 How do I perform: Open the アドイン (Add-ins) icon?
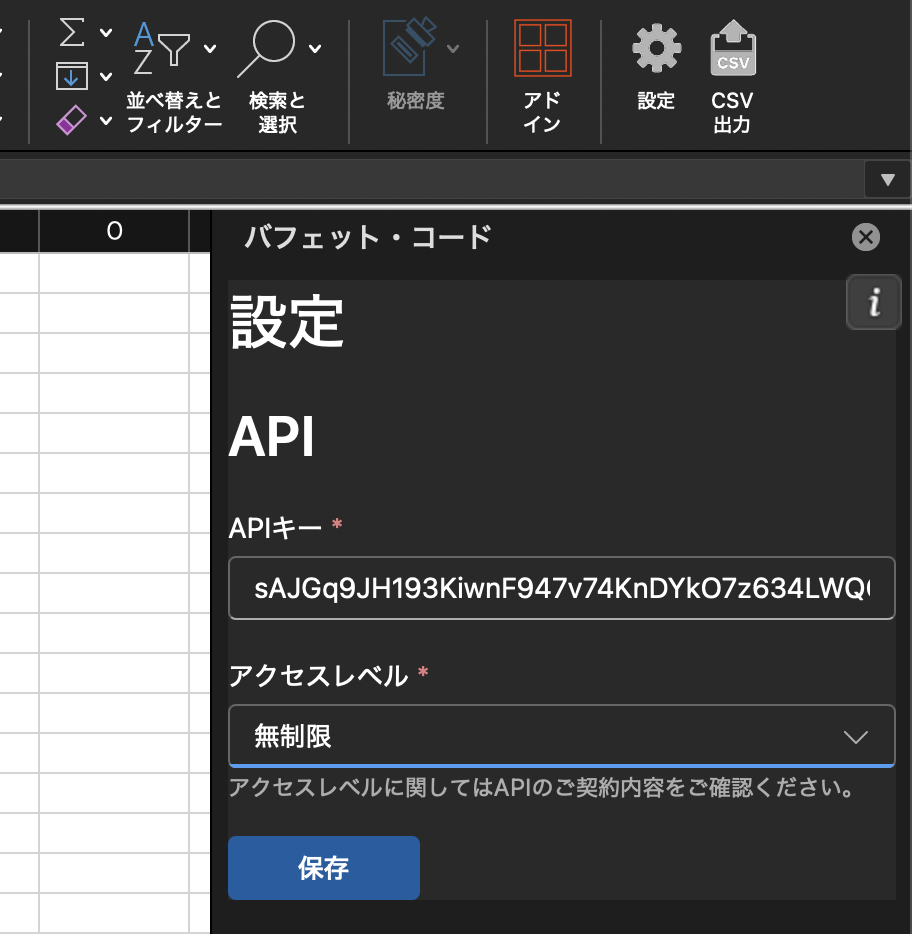point(543,47)
